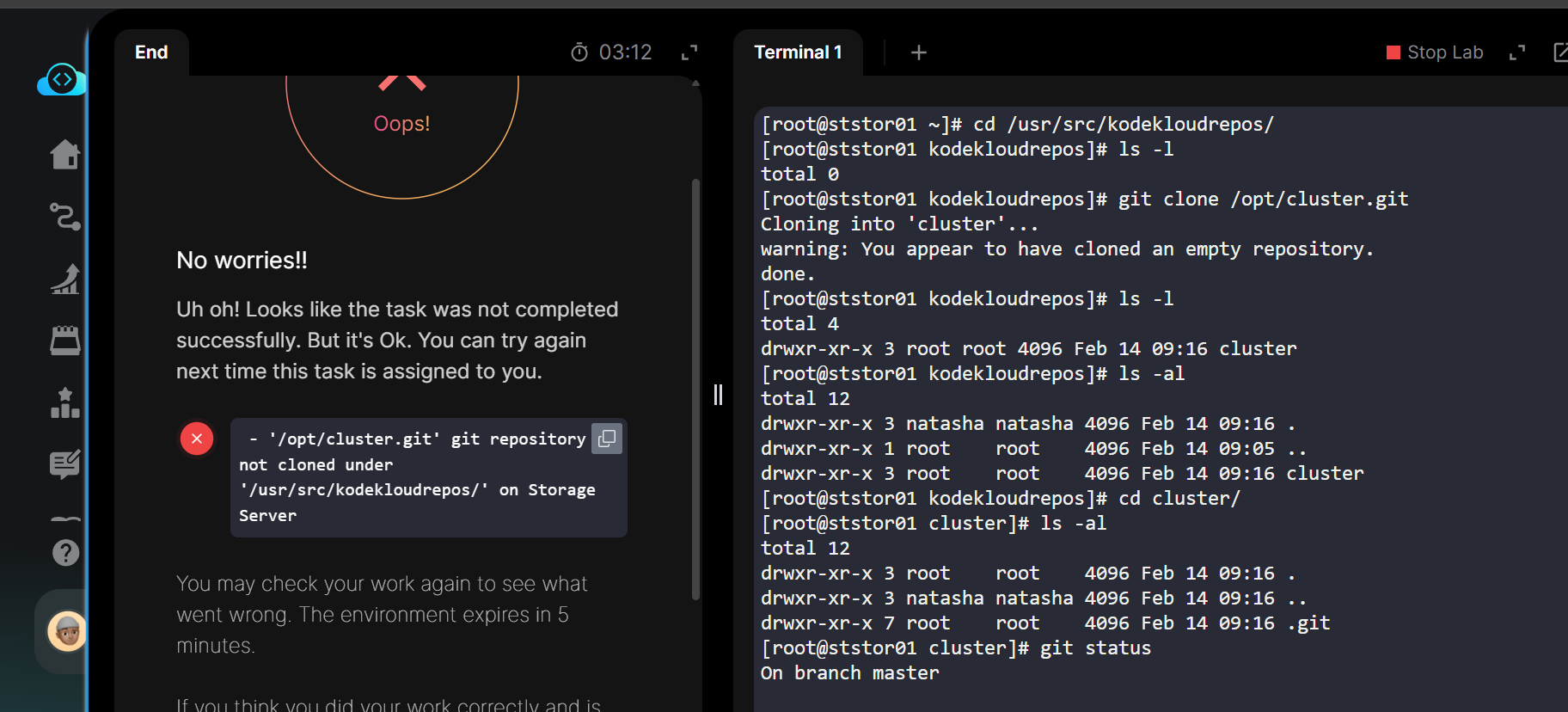The height and width of the screenshot is (712, 1568).
Task: Switch to the Terminal 1 tab
Action: (798, 52)
